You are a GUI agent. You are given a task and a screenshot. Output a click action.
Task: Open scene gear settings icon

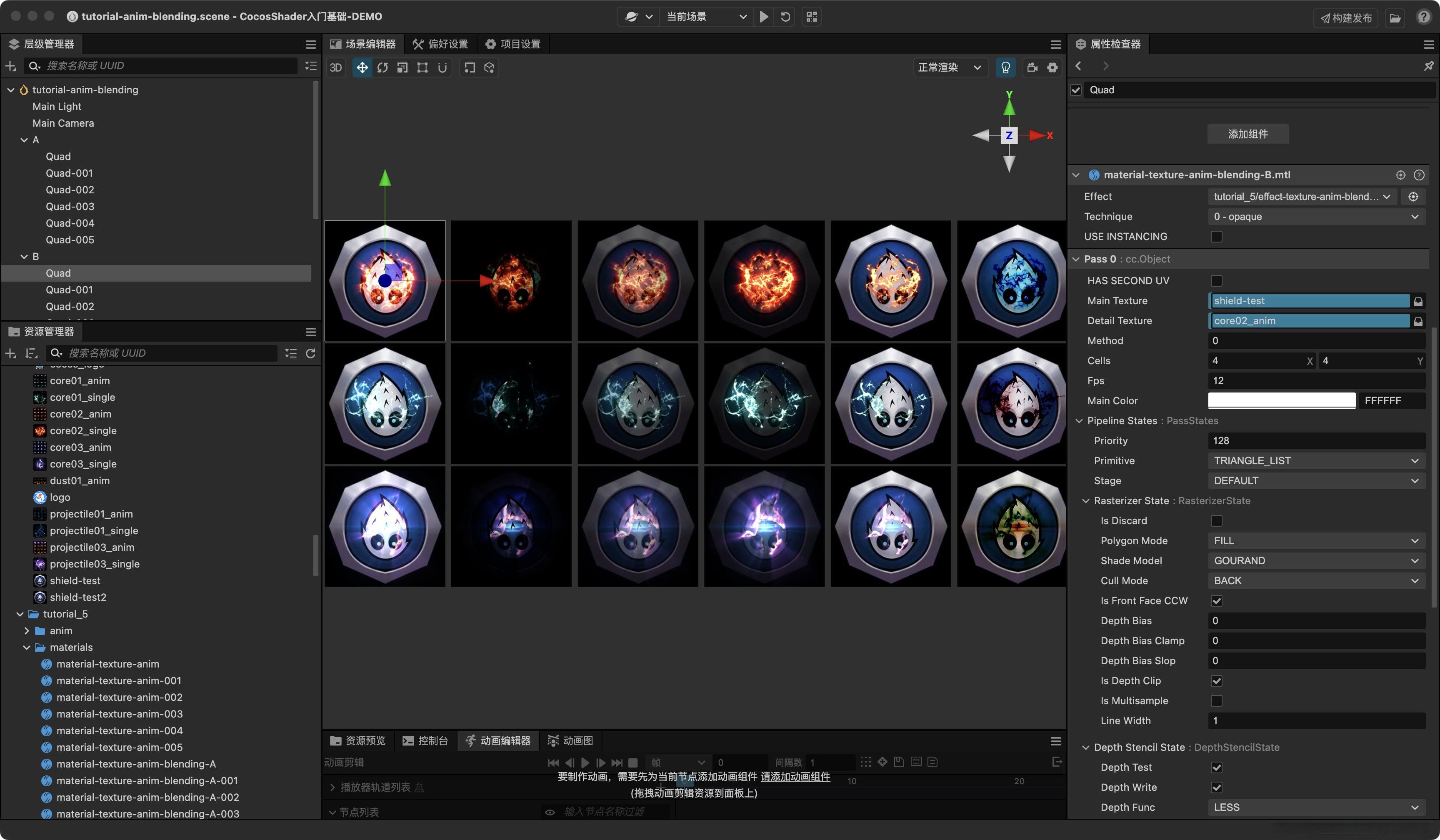1052,67
